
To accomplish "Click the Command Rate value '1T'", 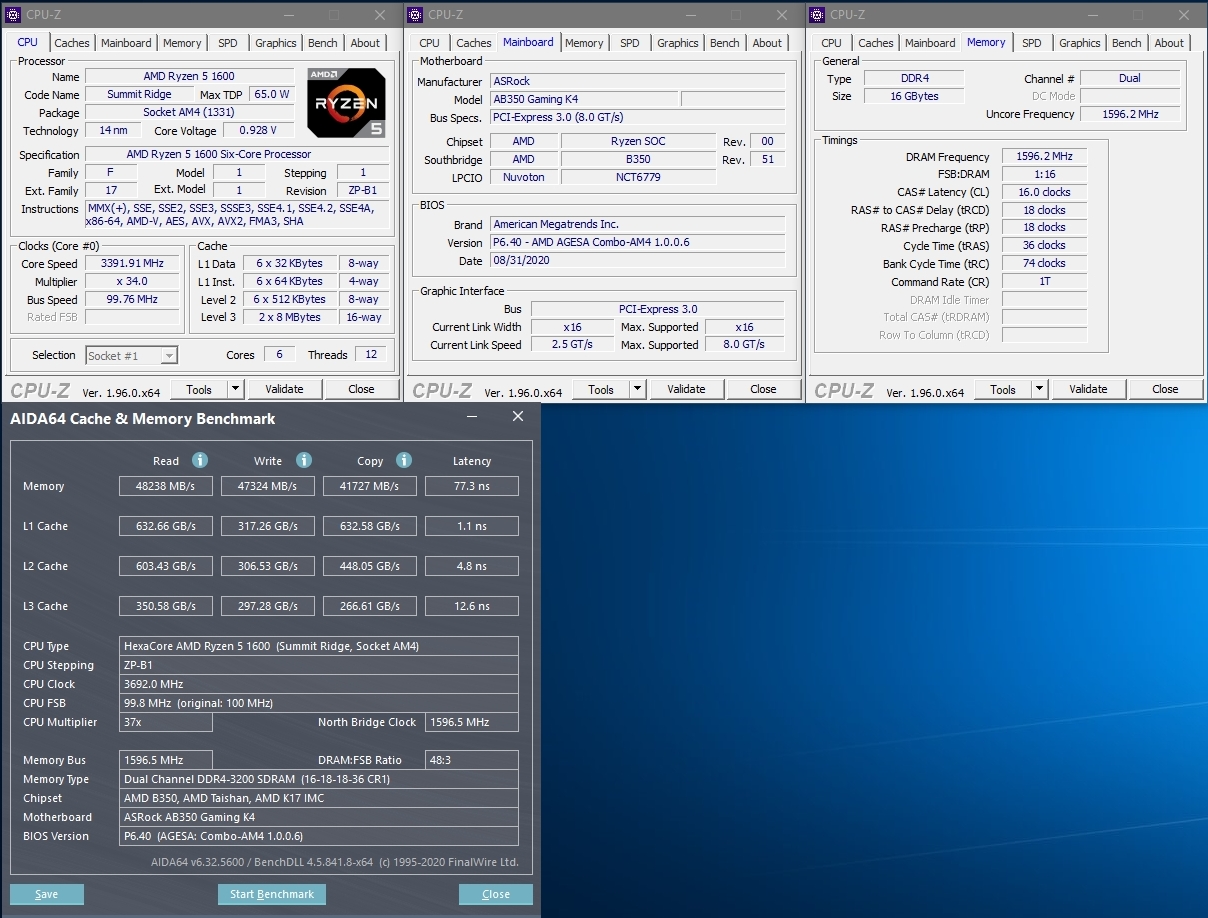I will point(1044,281).
